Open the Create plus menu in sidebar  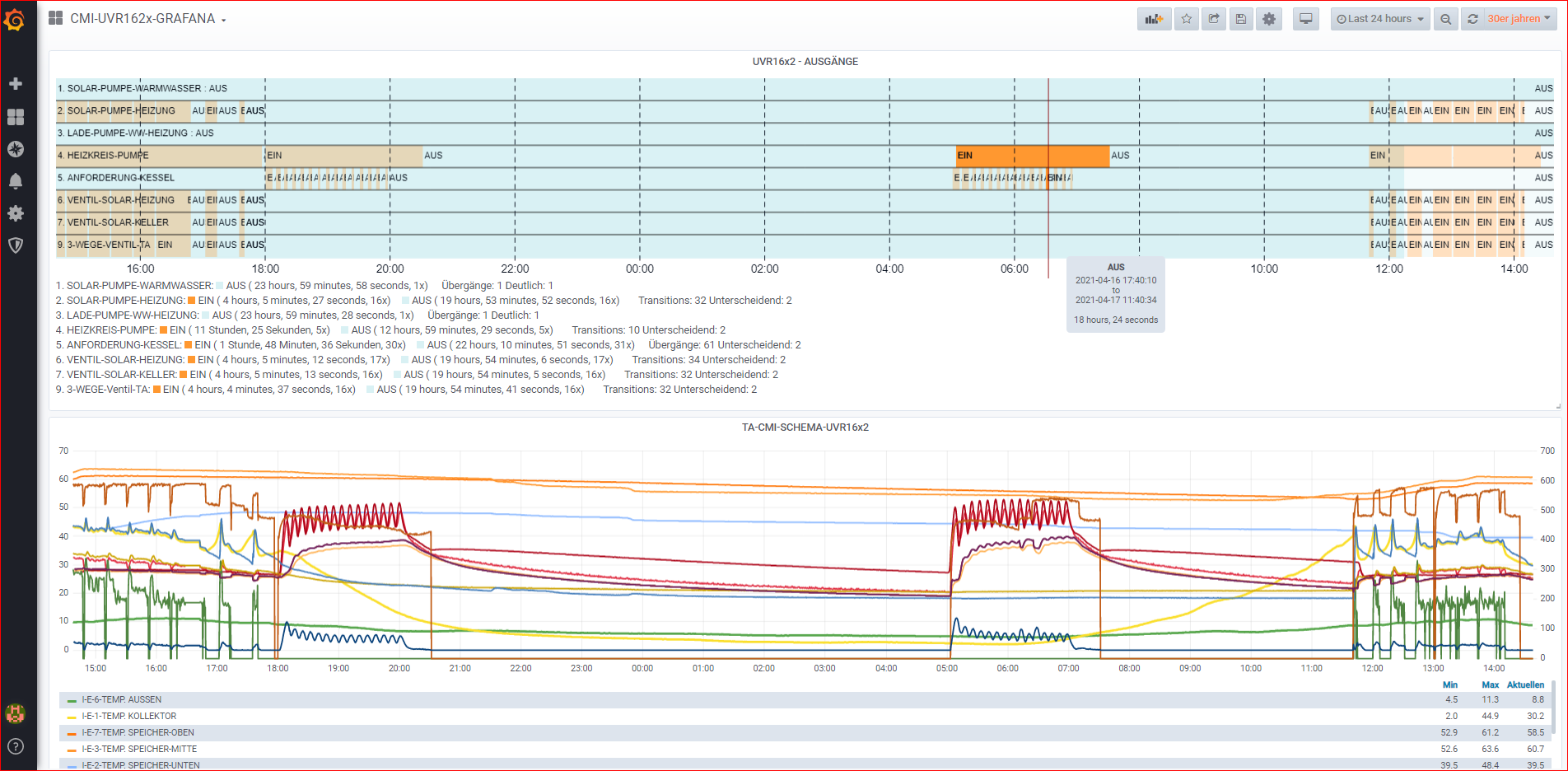(x=15, y=84)
